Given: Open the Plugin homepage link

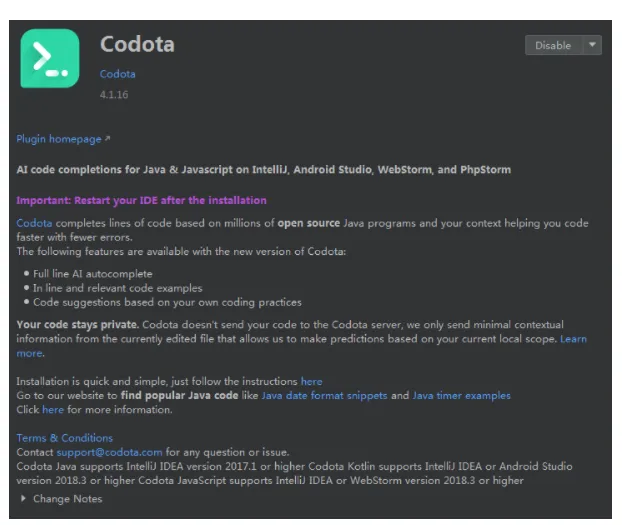Looking at the screenshot, I should coord(58,139).
